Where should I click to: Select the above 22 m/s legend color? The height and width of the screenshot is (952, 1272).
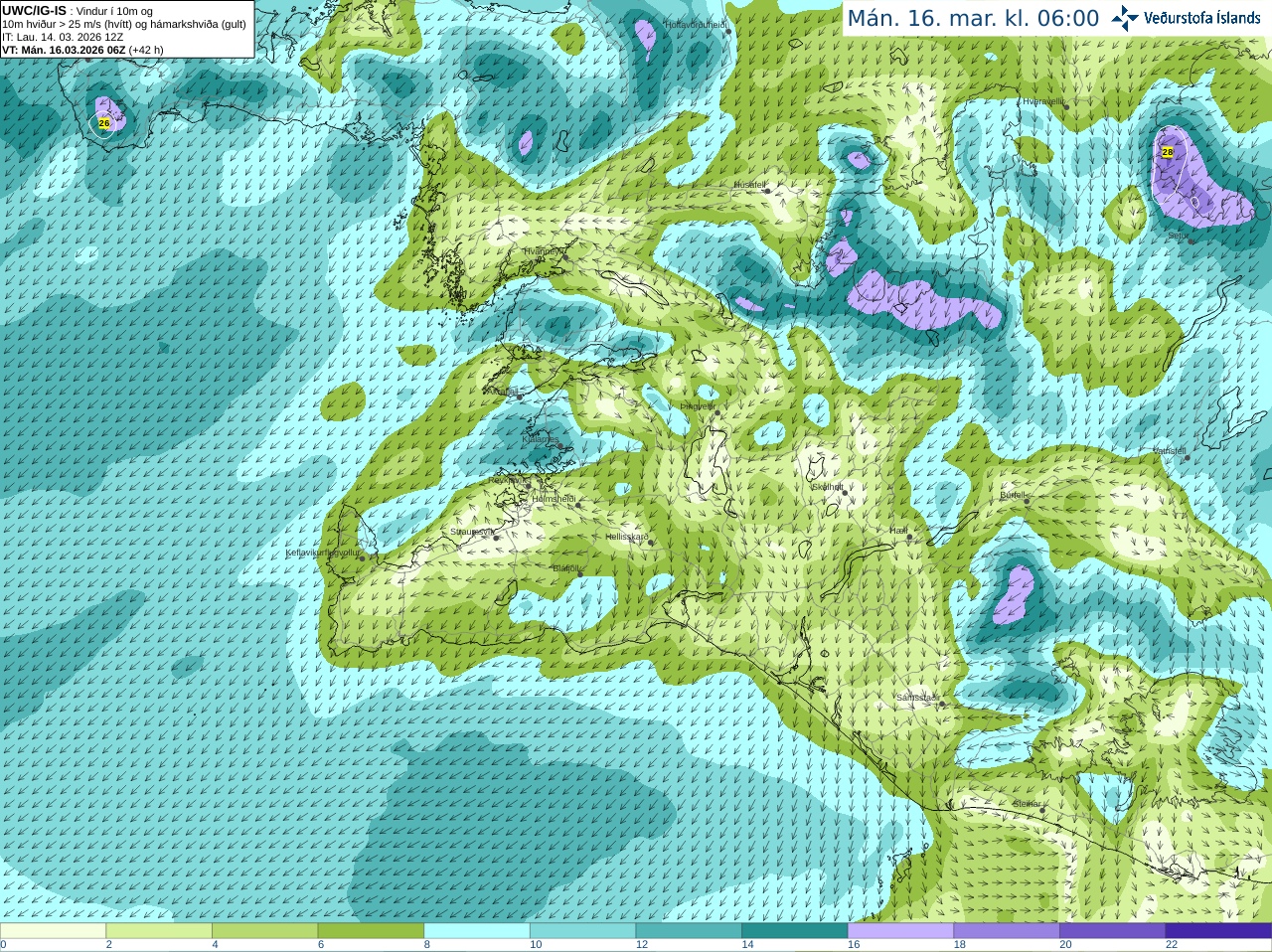point(1218,931)
